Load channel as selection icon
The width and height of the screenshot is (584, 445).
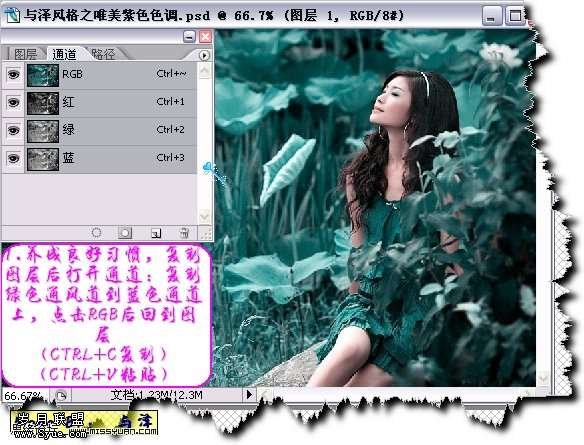tap(96, 233)
